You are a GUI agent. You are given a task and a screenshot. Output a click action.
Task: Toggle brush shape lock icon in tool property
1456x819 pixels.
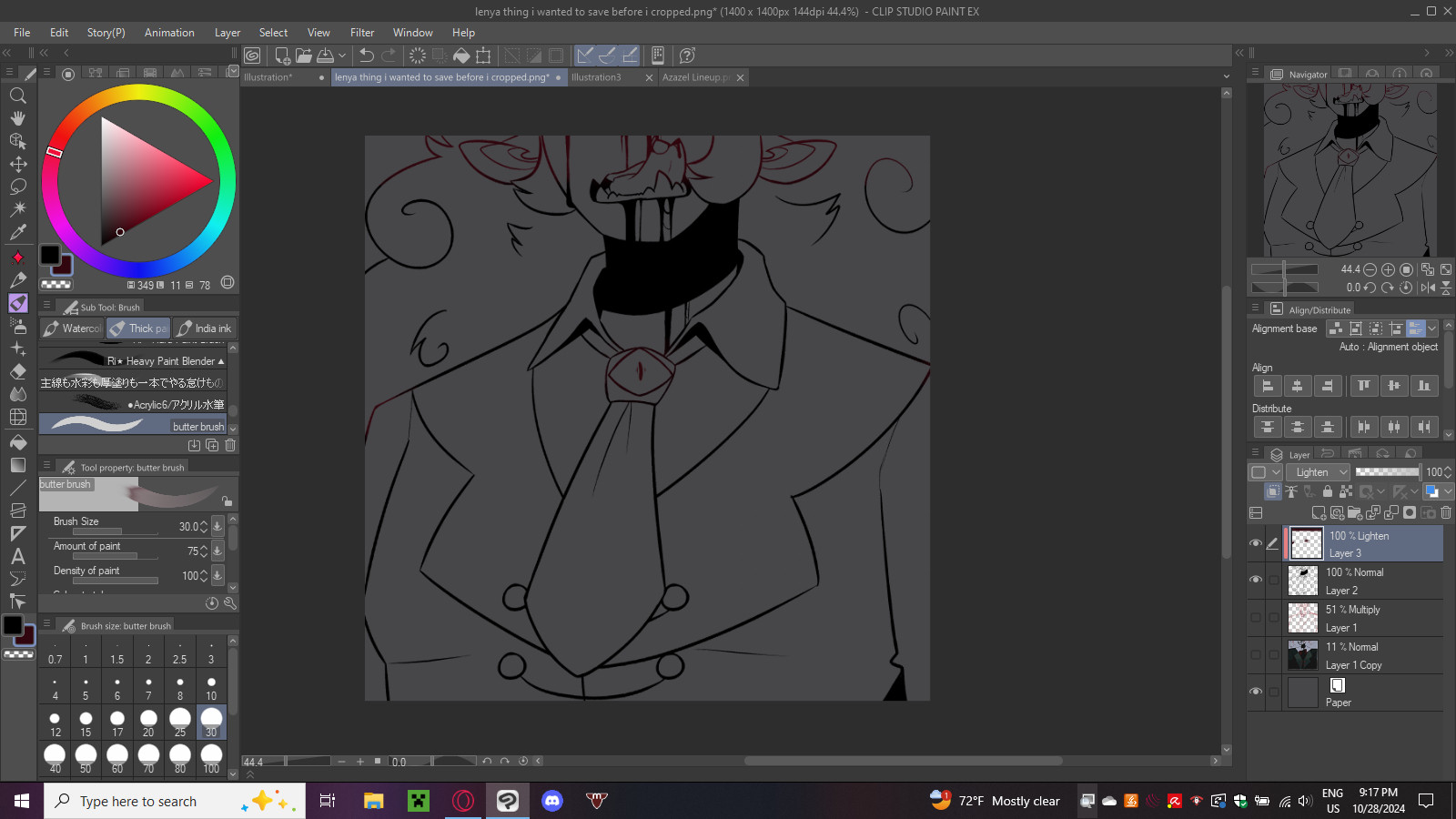point(227,500)
